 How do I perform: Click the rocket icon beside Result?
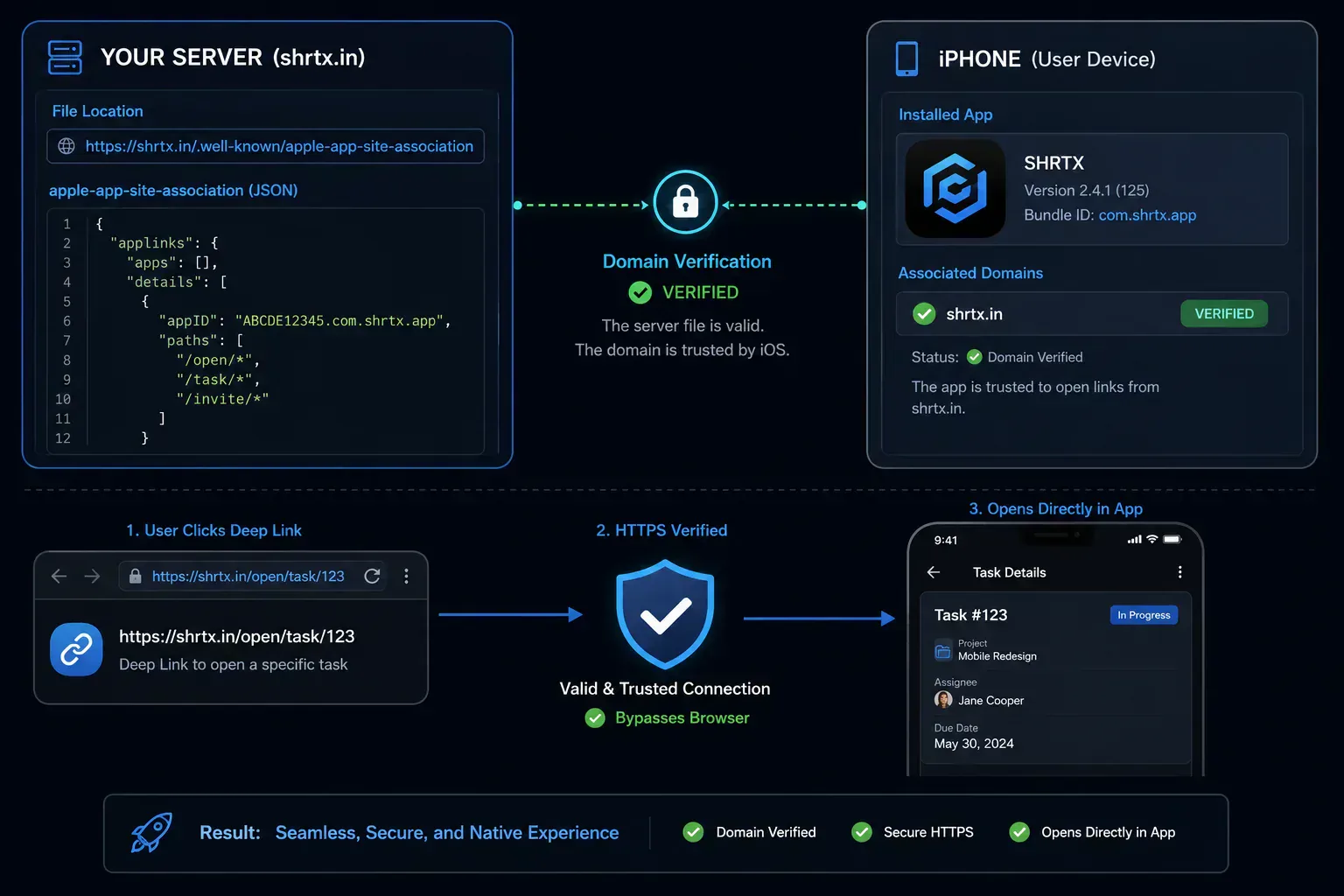[x=151, y=832]
